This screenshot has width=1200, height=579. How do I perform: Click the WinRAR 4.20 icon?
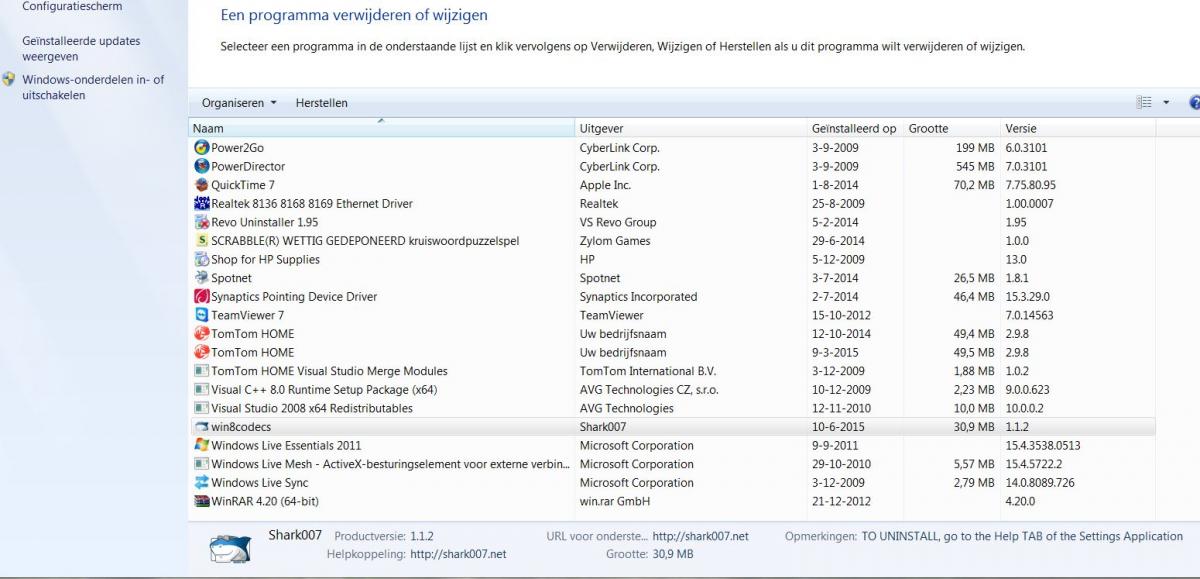(202, 501)
